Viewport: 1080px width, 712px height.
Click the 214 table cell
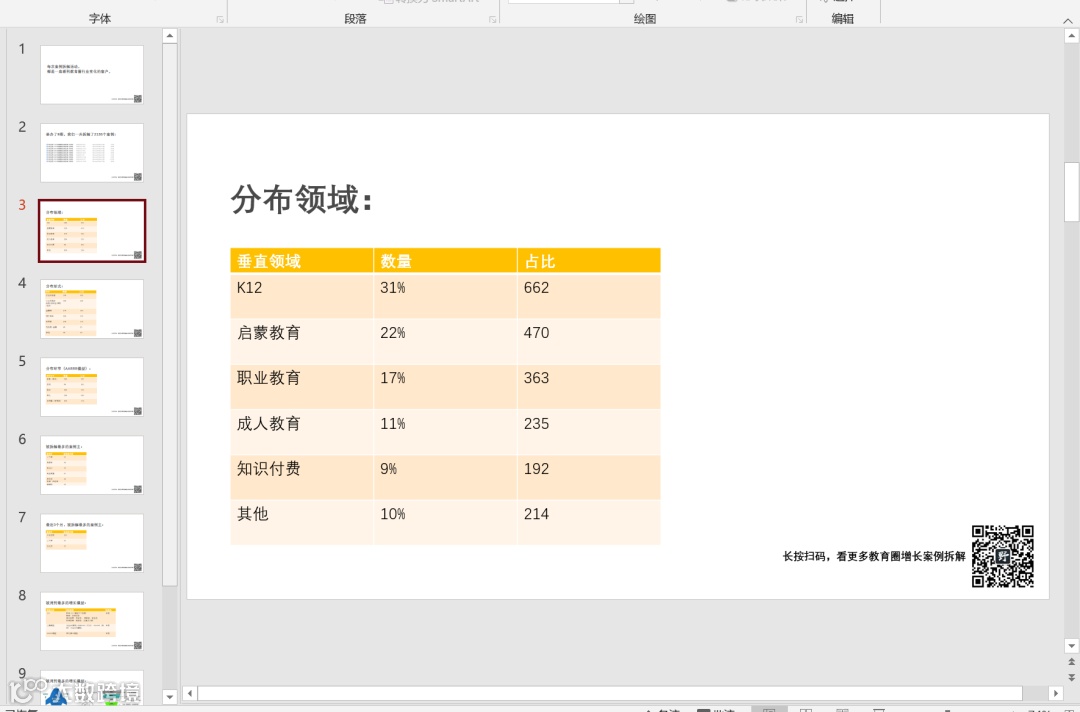[x=589, y=522]
